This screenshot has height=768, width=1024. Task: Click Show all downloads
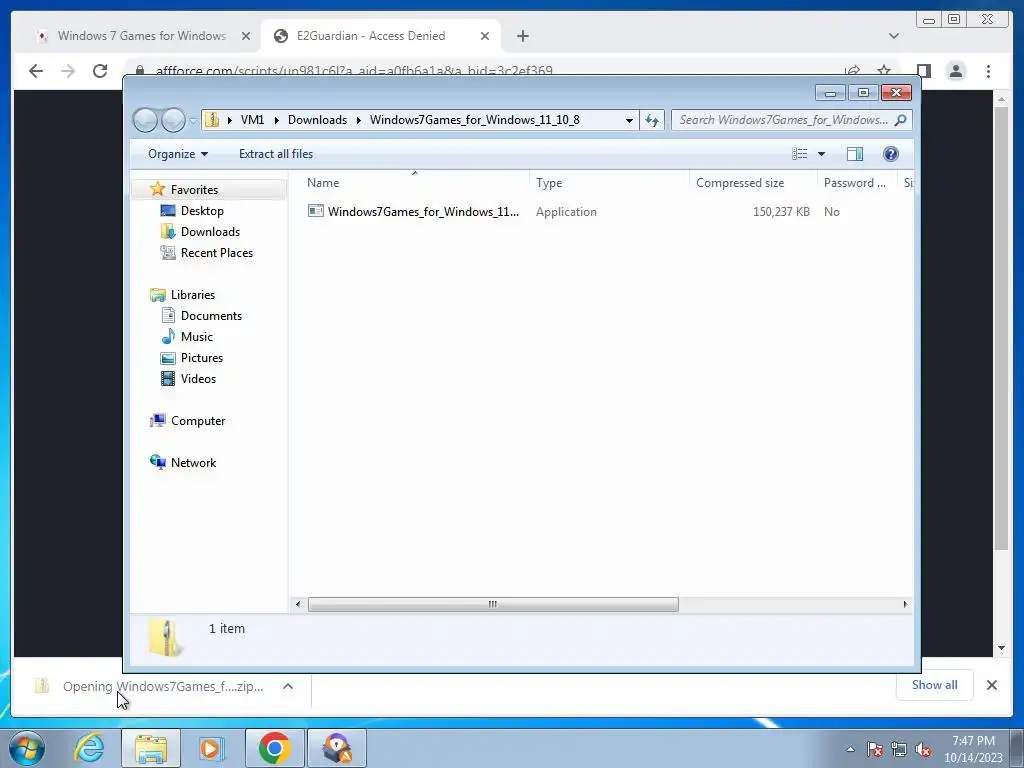[935, 685]
